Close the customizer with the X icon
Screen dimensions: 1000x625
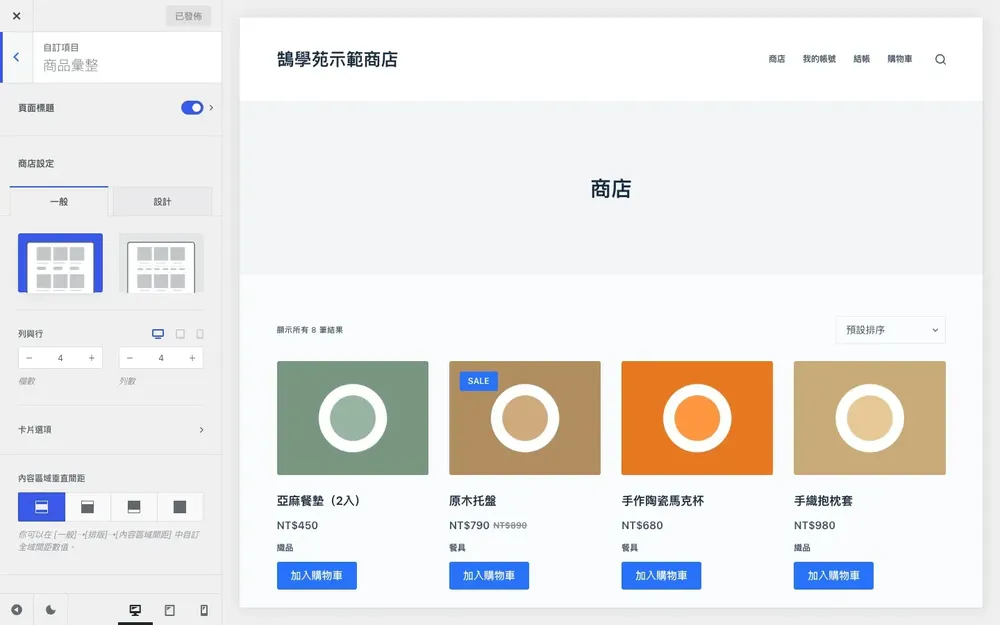(x=17, y=16)
